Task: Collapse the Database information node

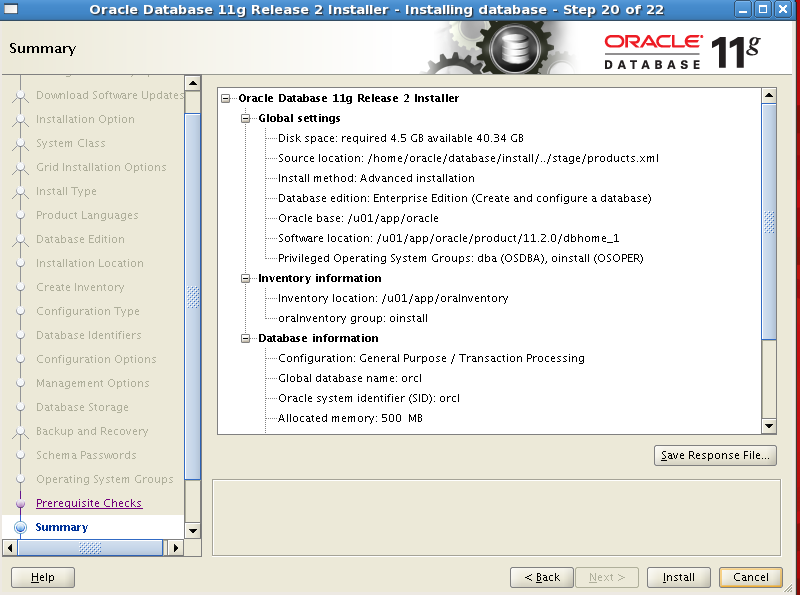Action: click(245, 338)
